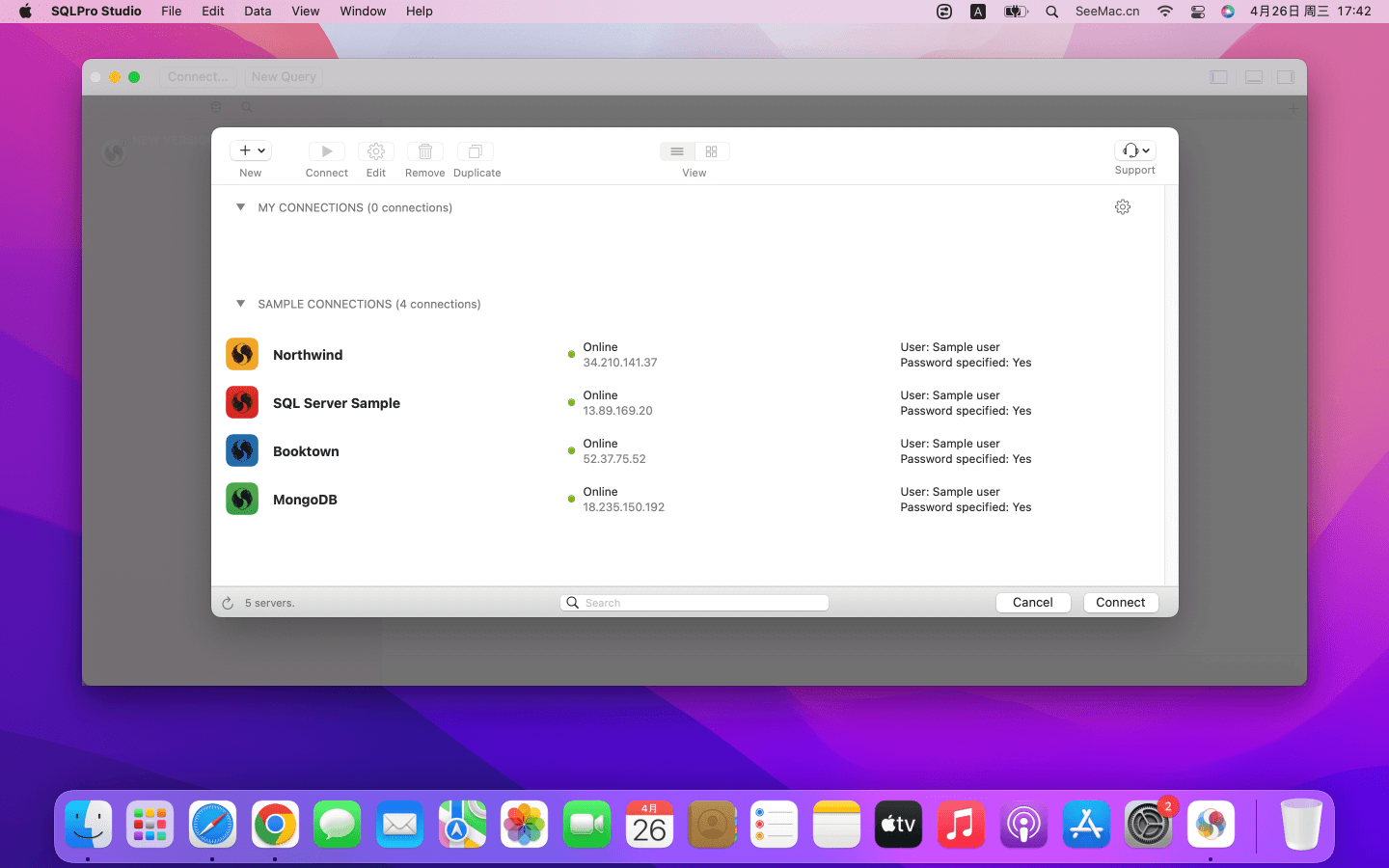The width and height of the screenshot is (1389, 868).
Task: Switch to grid view mode
Action: pos(712,151)
